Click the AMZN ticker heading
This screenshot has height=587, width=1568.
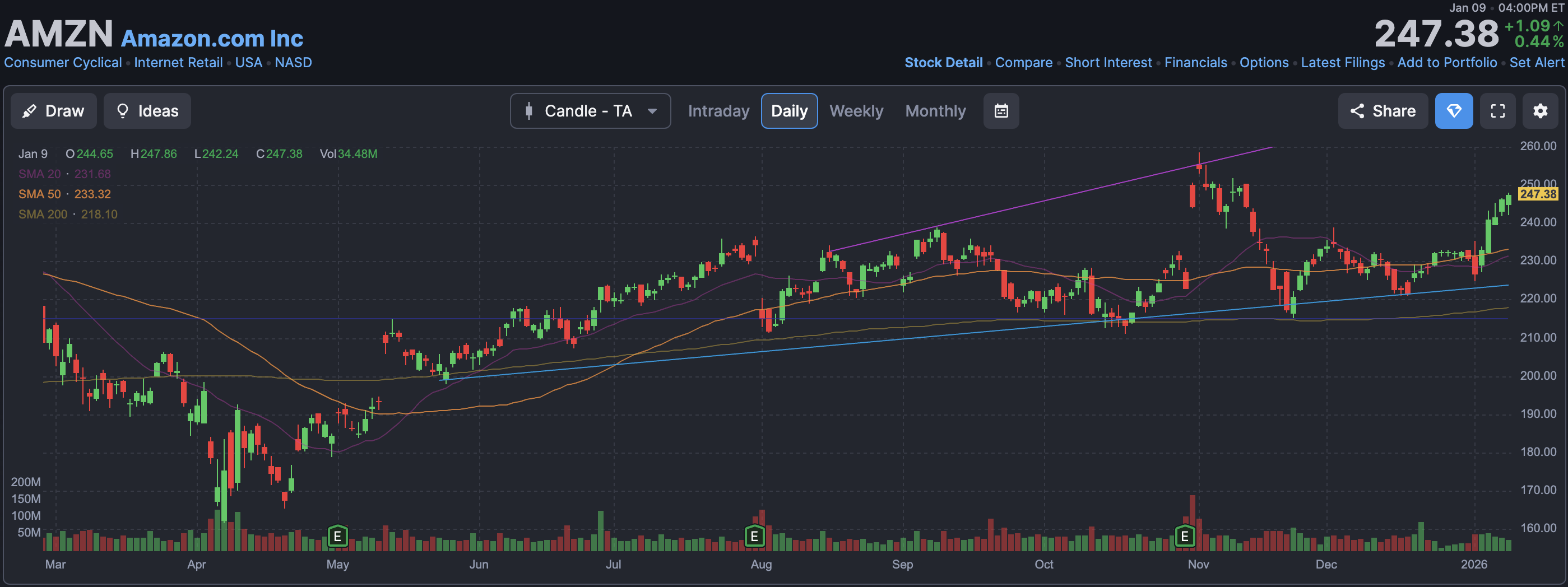coord(59,34)
